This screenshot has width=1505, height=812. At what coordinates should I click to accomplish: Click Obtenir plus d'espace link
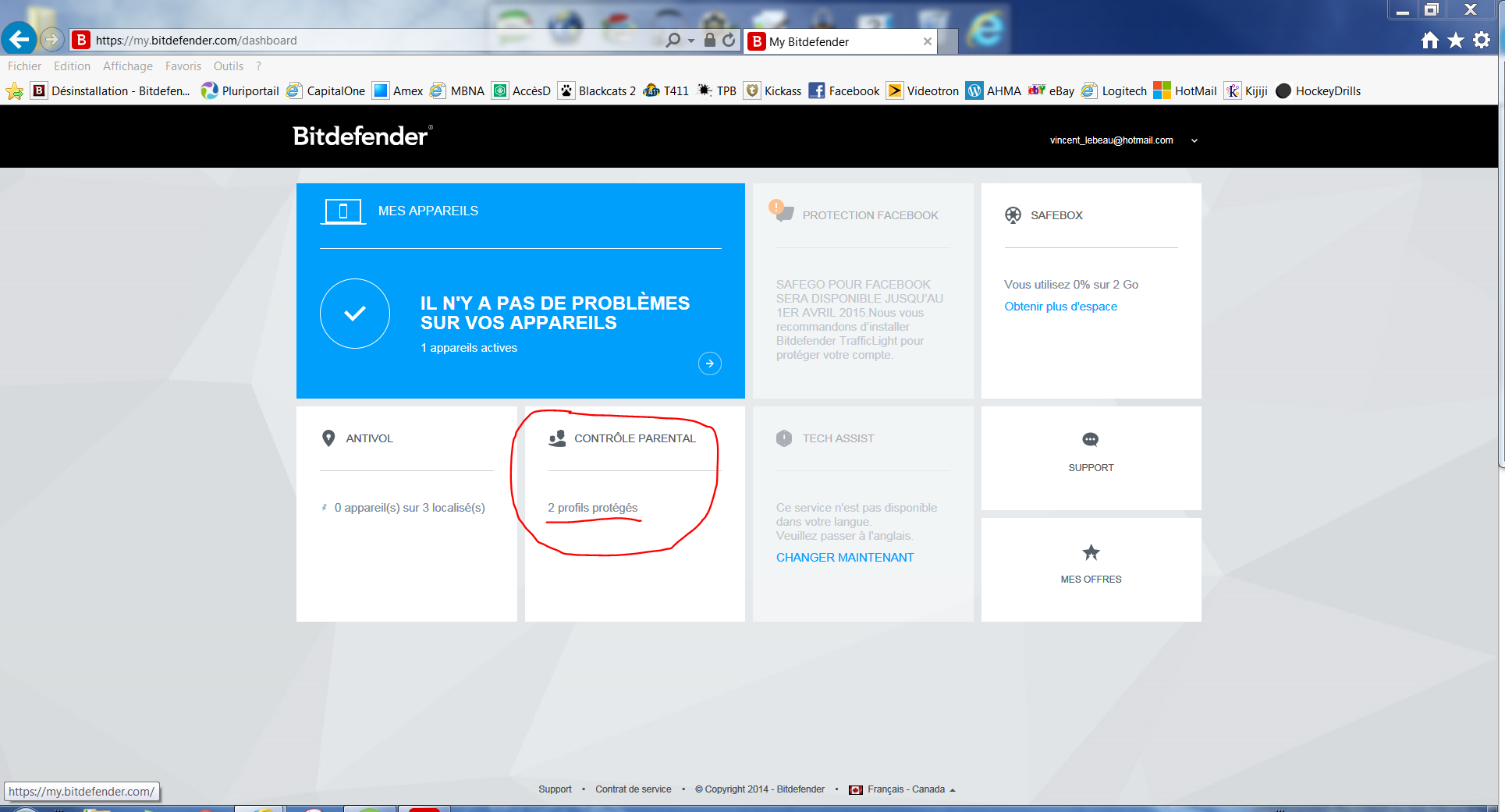click(1060, 307)
